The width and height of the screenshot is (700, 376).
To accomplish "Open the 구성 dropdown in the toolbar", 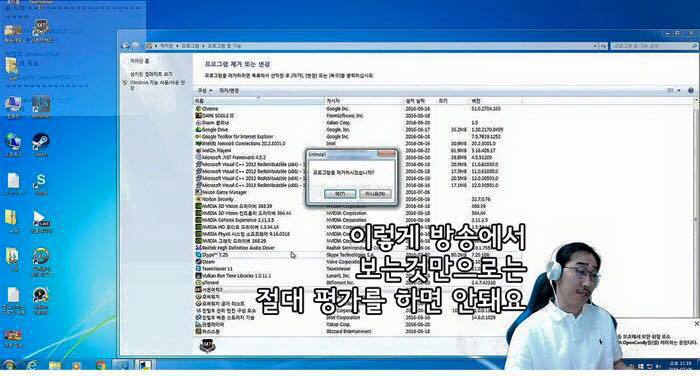I will pos(204,91).
